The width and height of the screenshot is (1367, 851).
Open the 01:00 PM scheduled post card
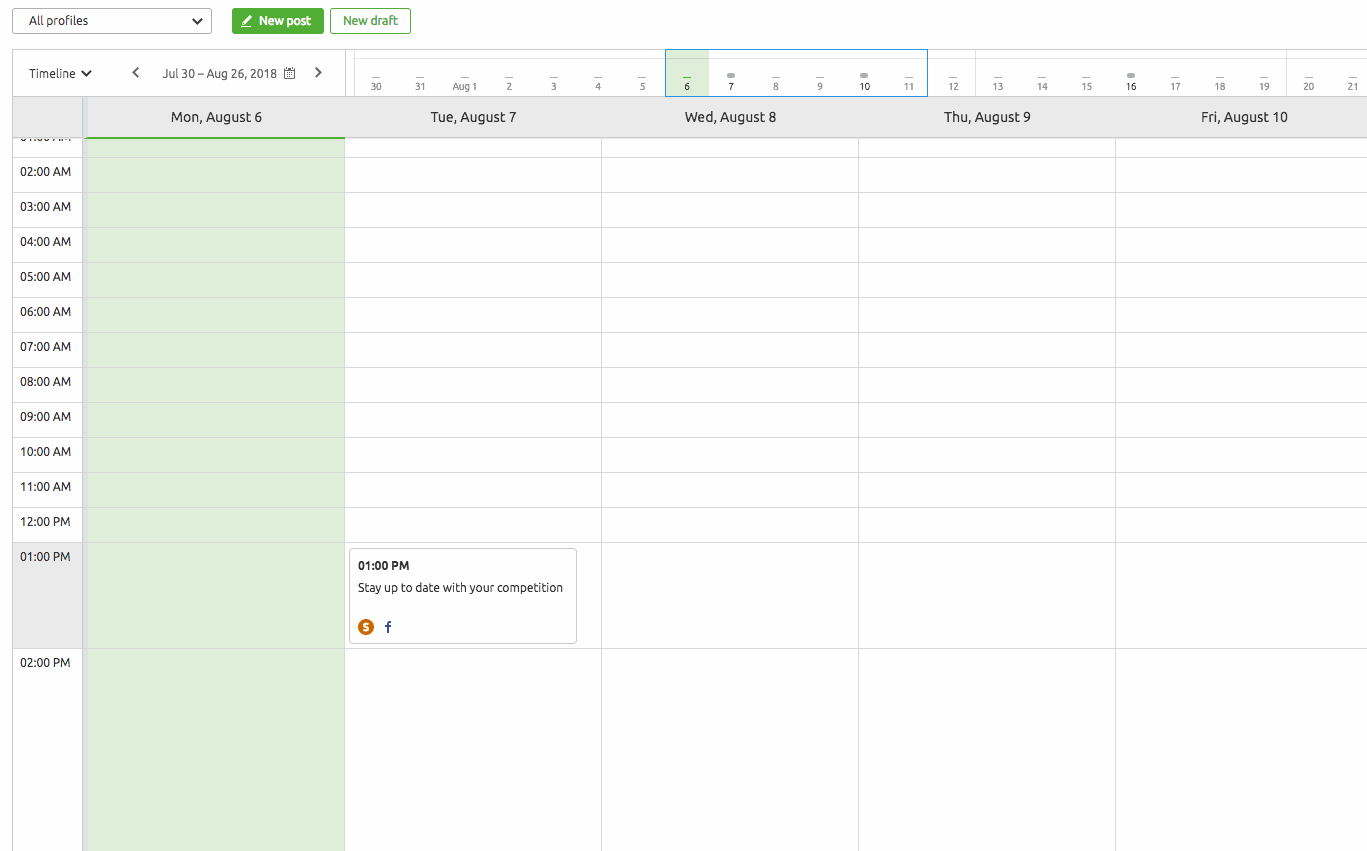pos(462,595)
